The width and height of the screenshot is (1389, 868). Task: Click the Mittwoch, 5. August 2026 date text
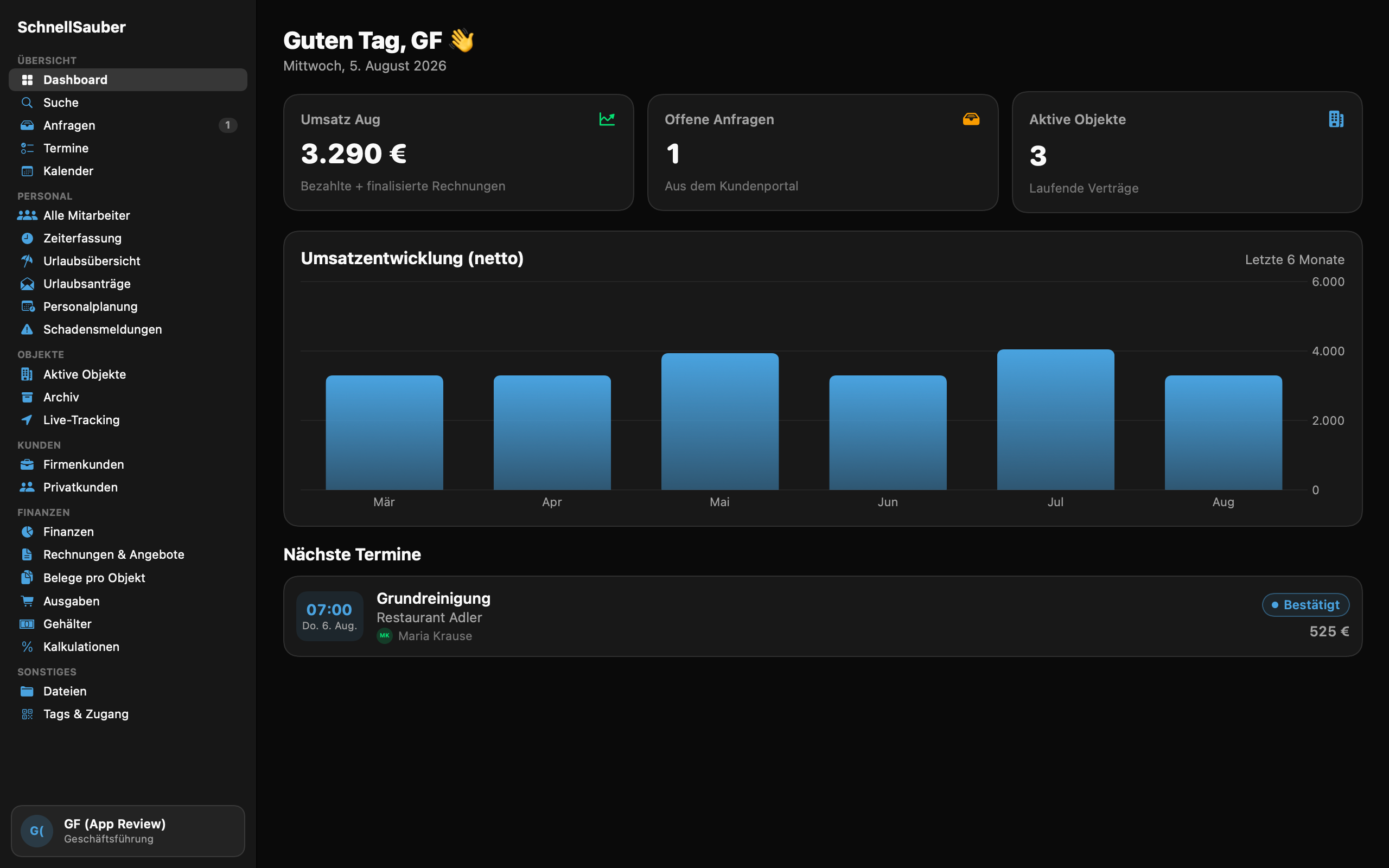pos(365,66)
